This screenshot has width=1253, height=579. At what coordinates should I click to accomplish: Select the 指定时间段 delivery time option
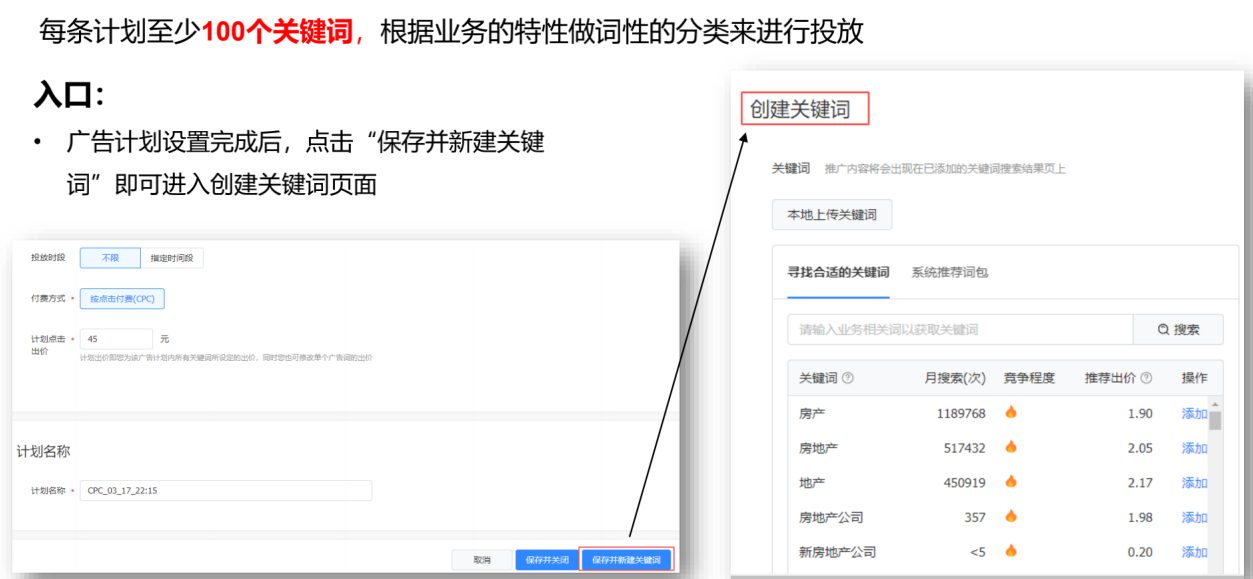[172, 258]
